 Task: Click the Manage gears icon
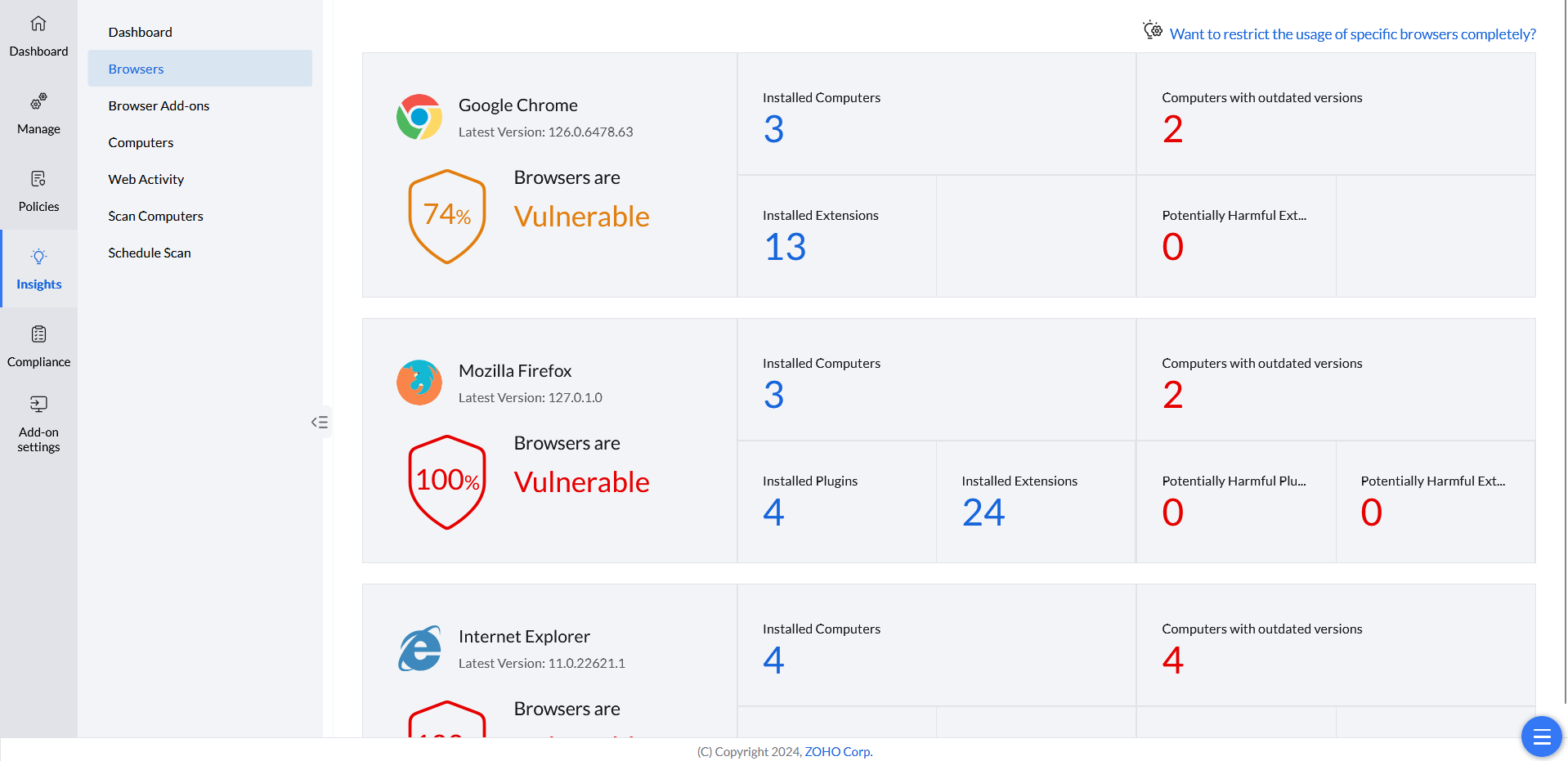[38, 101]
